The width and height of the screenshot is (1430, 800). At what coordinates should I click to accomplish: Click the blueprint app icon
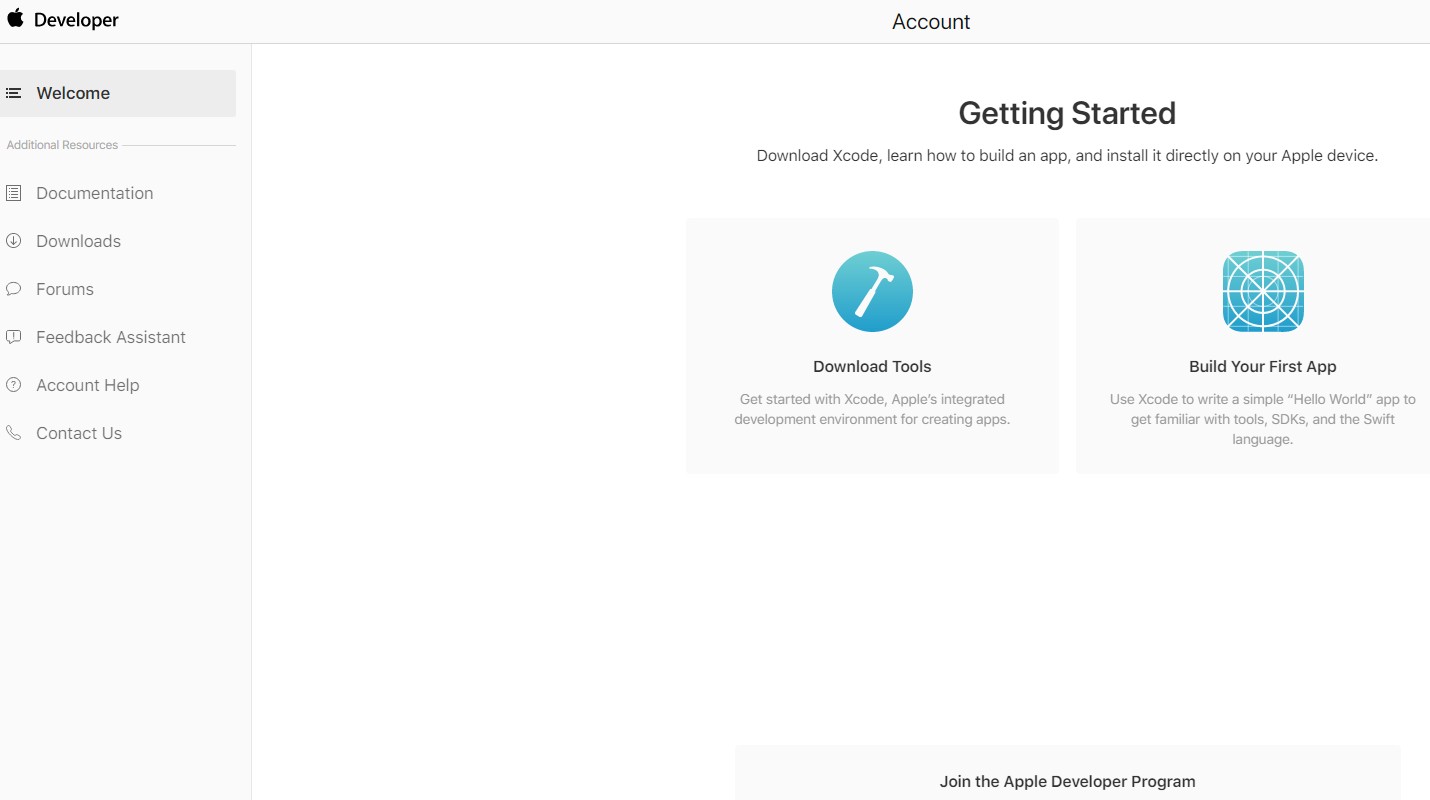[x=1263, y=291]
